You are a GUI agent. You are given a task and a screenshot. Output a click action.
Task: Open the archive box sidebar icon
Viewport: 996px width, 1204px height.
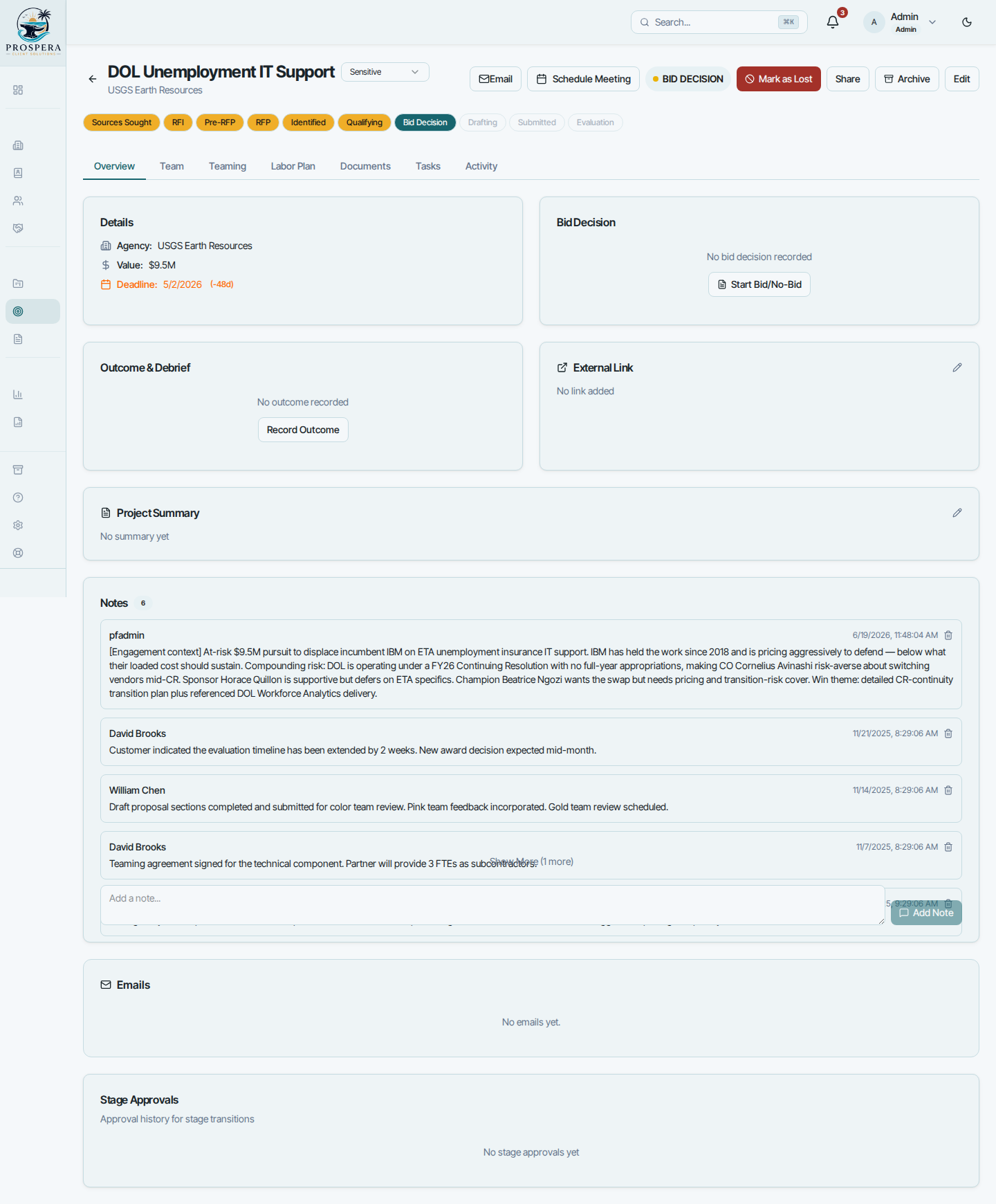click(18, 470)
